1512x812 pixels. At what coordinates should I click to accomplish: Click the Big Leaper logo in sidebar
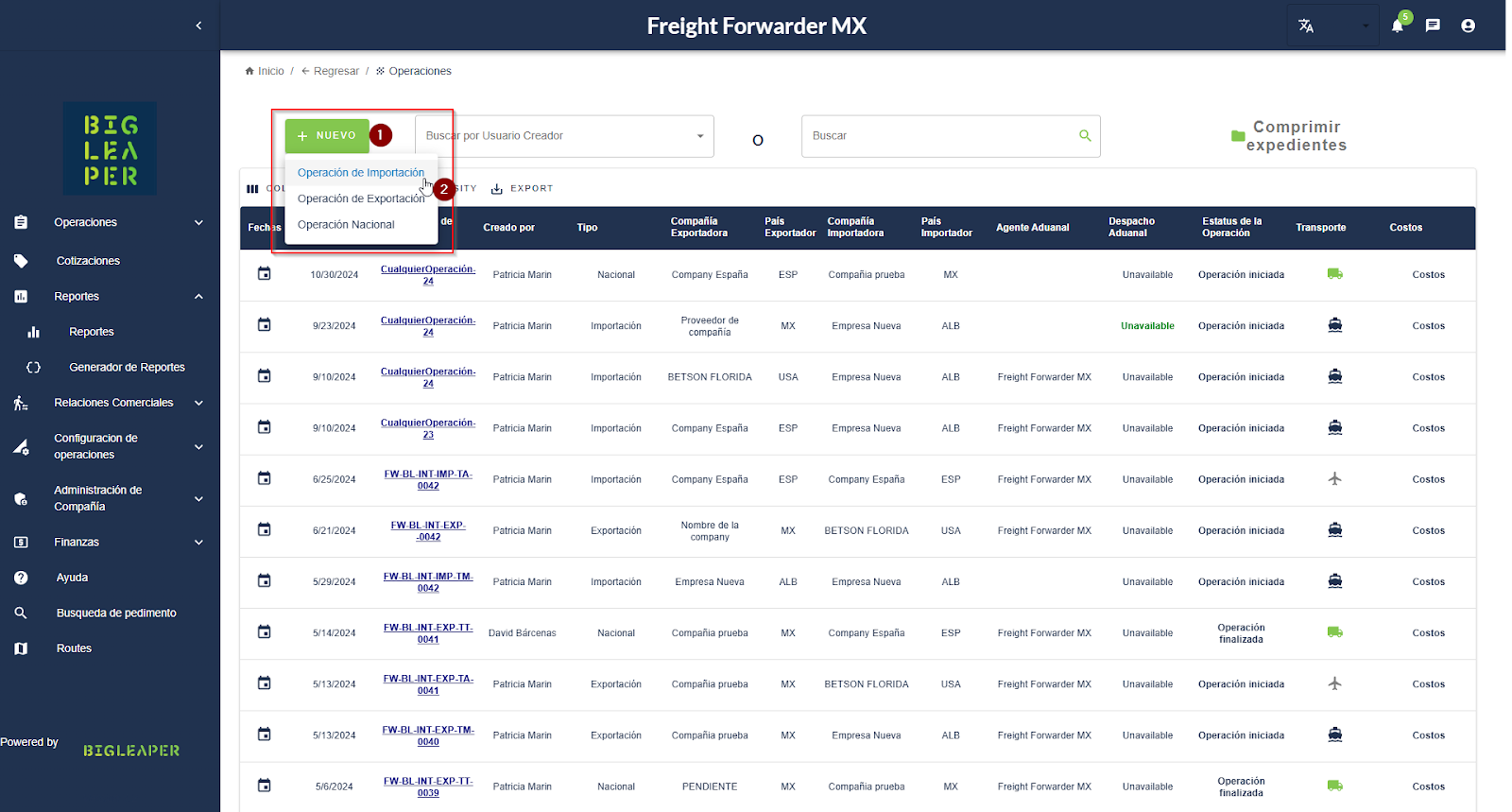pos(111,149)
